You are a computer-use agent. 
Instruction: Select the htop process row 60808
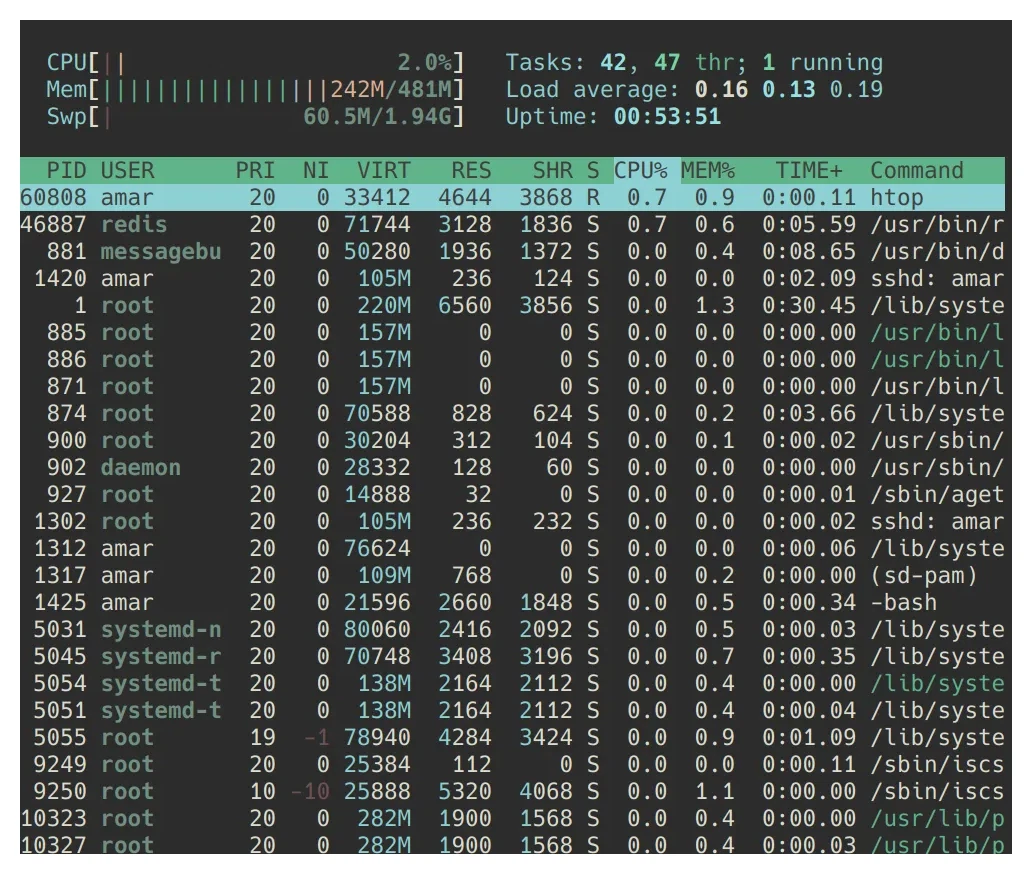pos(512,197)
